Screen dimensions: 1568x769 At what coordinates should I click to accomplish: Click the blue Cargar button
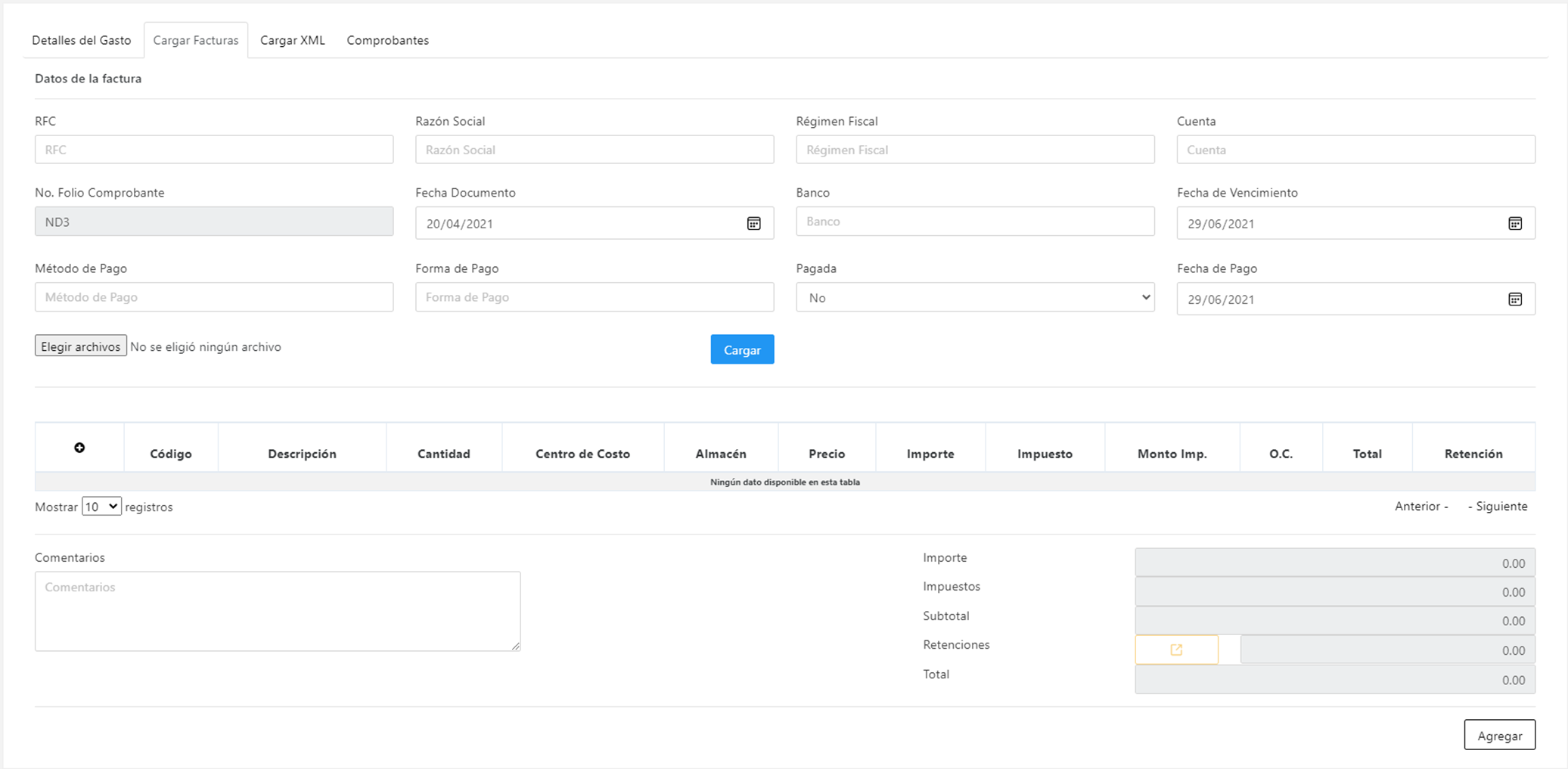tap(742, 349)
